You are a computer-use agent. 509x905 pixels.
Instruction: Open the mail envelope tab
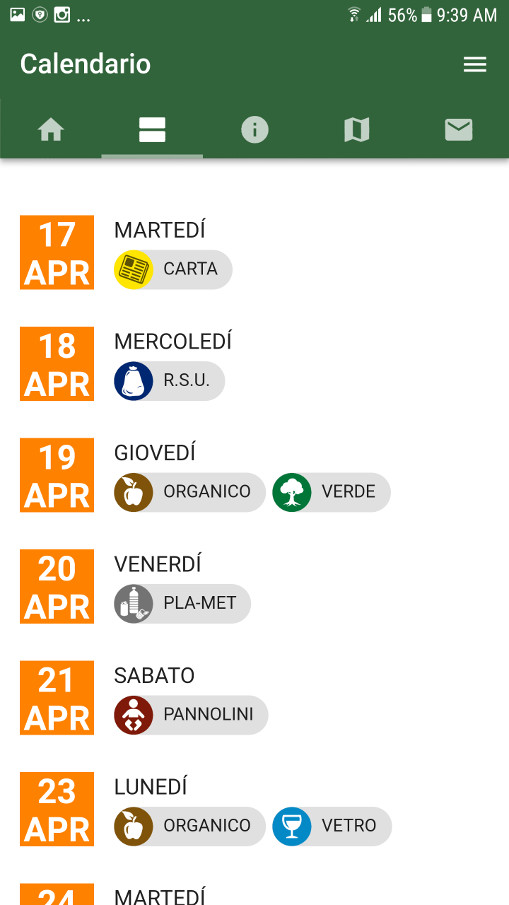coord(458,130)
